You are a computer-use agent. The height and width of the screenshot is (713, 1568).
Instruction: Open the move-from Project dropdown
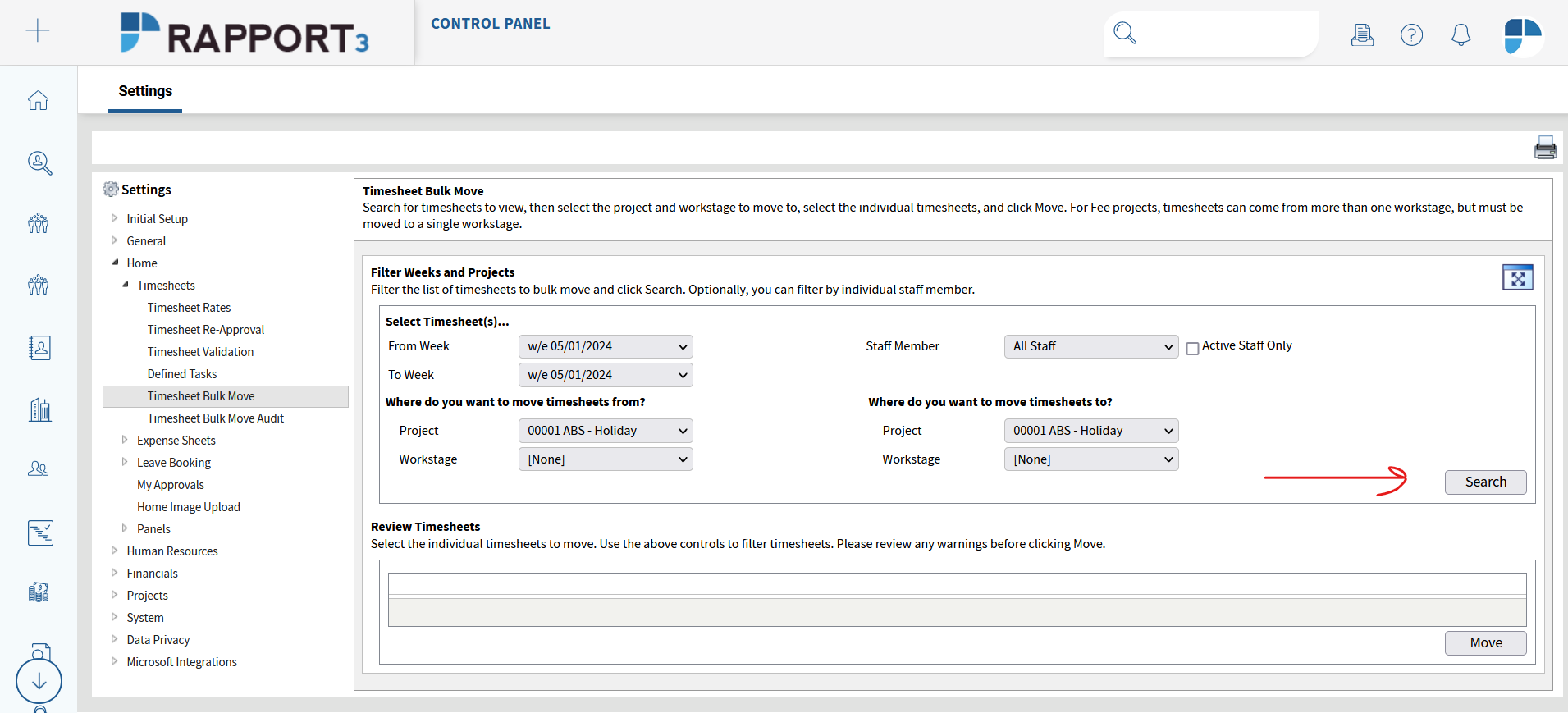[606, 431]
